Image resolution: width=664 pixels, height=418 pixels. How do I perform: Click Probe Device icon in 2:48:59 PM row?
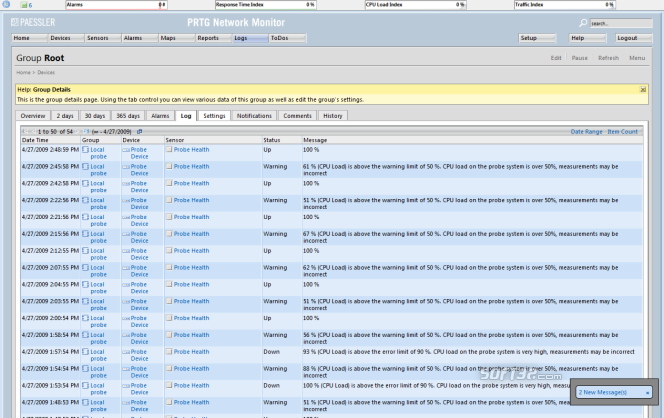coord(126,150)
